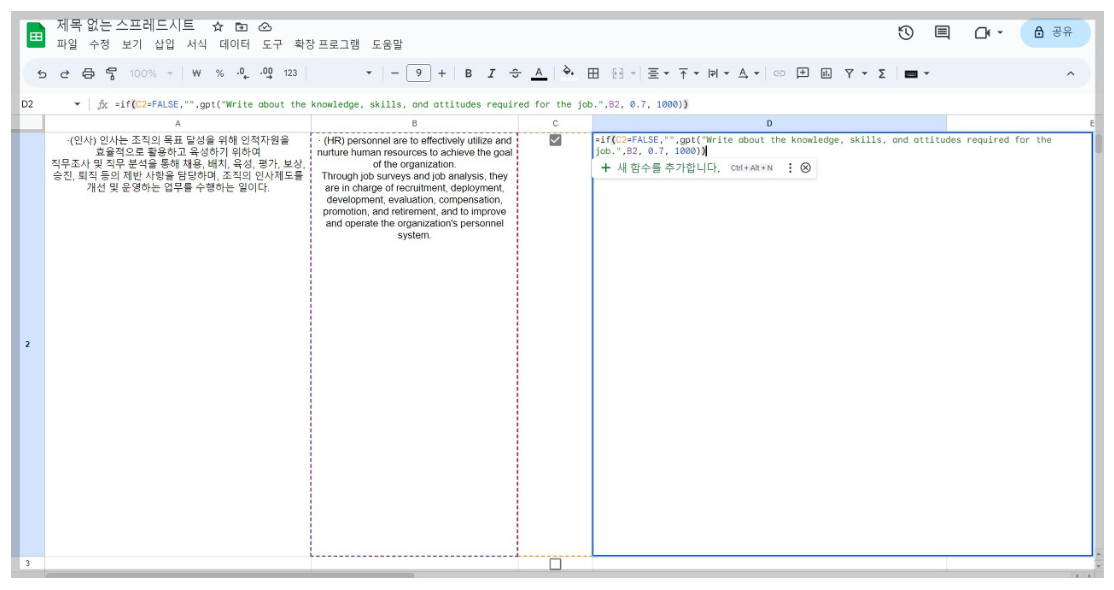Format as currency (W)
Screen dimensions: 1114x590
pos(197,73)
